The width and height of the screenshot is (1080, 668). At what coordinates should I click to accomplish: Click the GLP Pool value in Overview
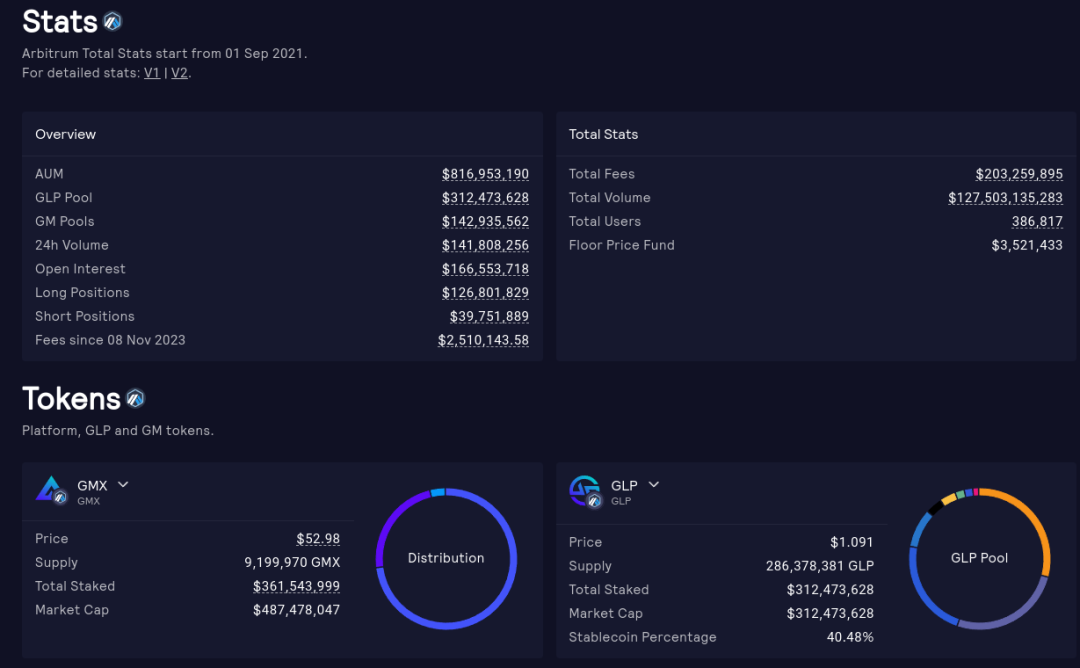(485, 198)
